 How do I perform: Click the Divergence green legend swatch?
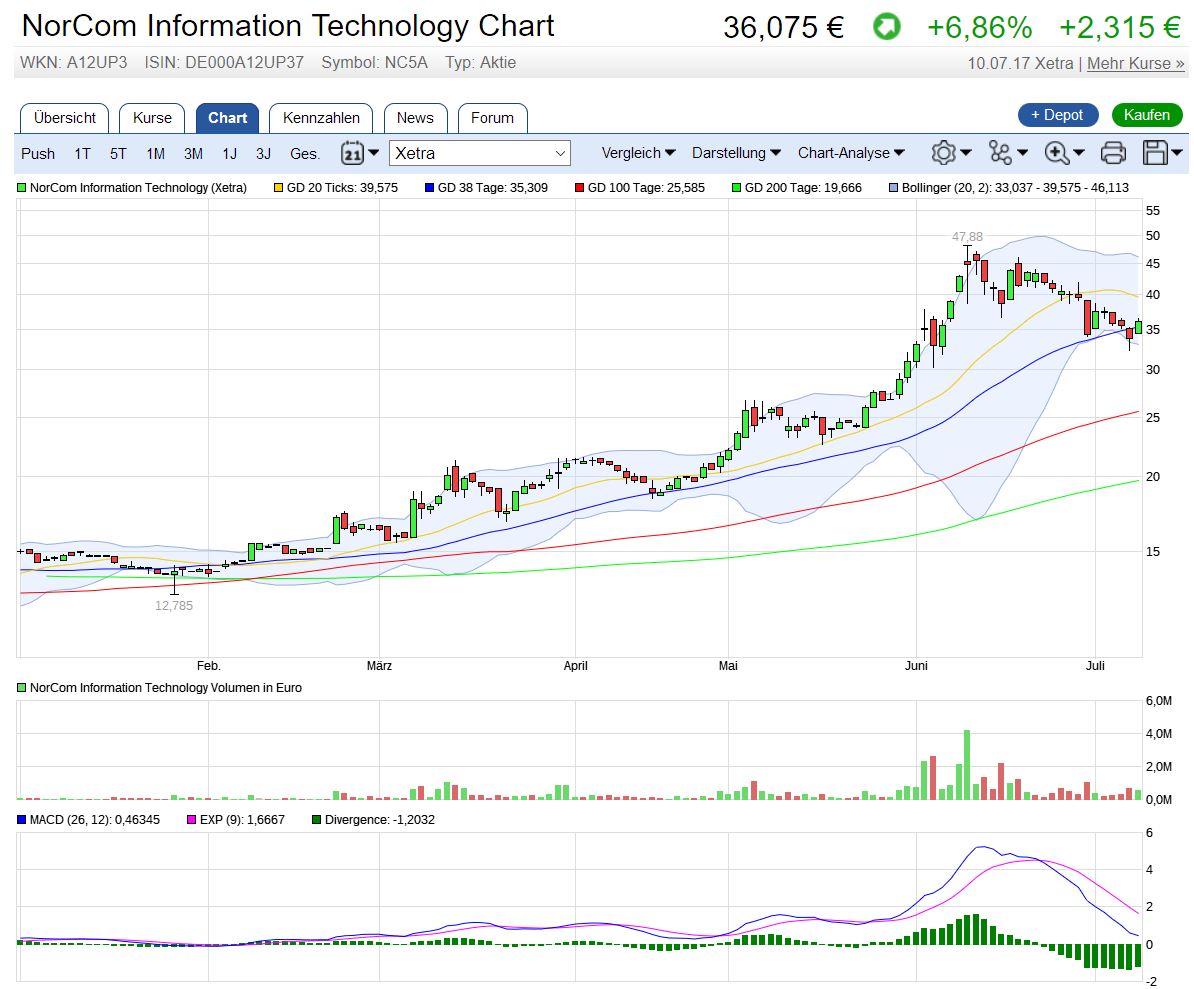click(x=316, y=820)
